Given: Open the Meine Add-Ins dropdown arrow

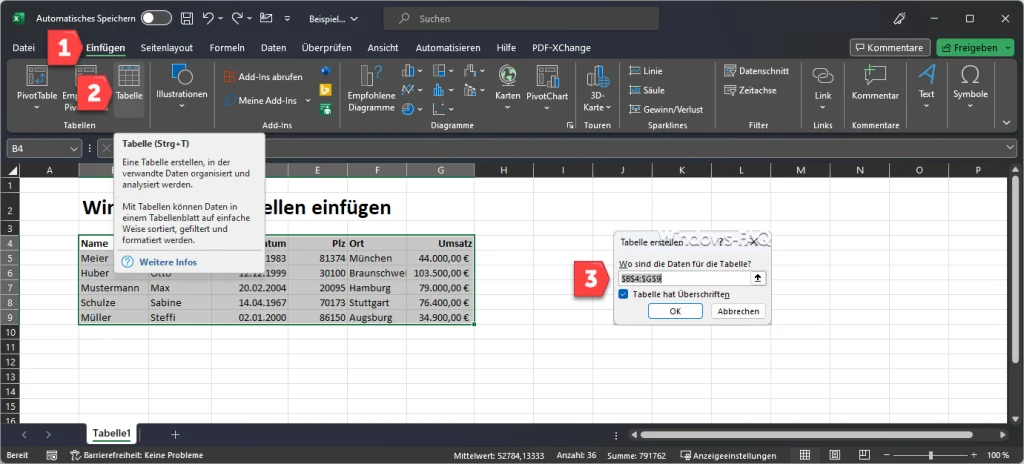Looking at the screenshot, I should [308, 101].
